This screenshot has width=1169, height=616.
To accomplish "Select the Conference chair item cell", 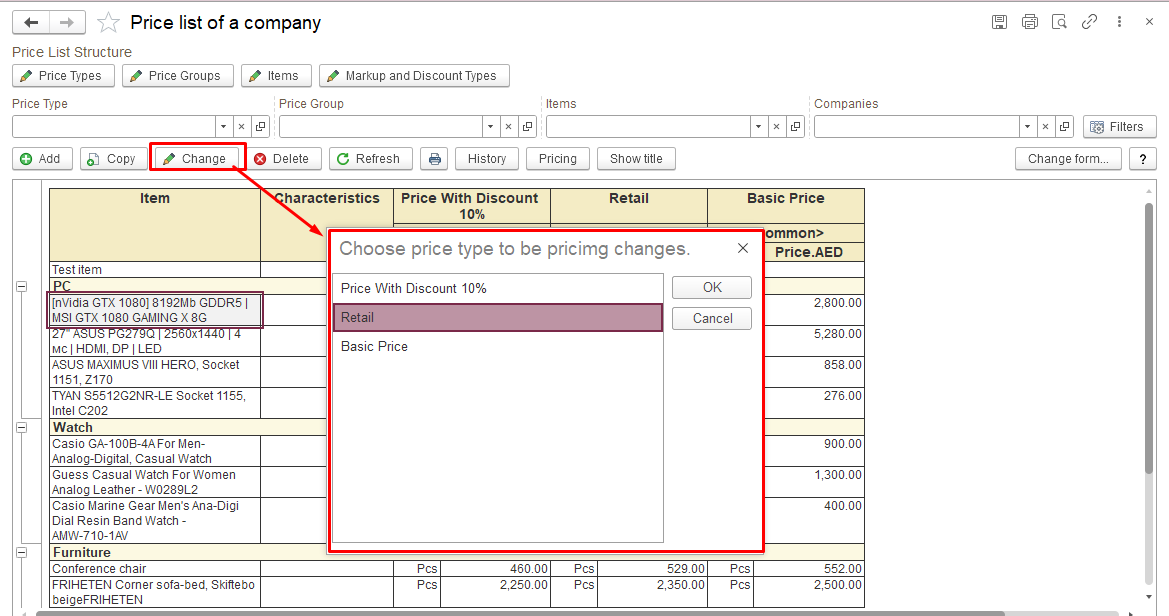I will point(155,569).
